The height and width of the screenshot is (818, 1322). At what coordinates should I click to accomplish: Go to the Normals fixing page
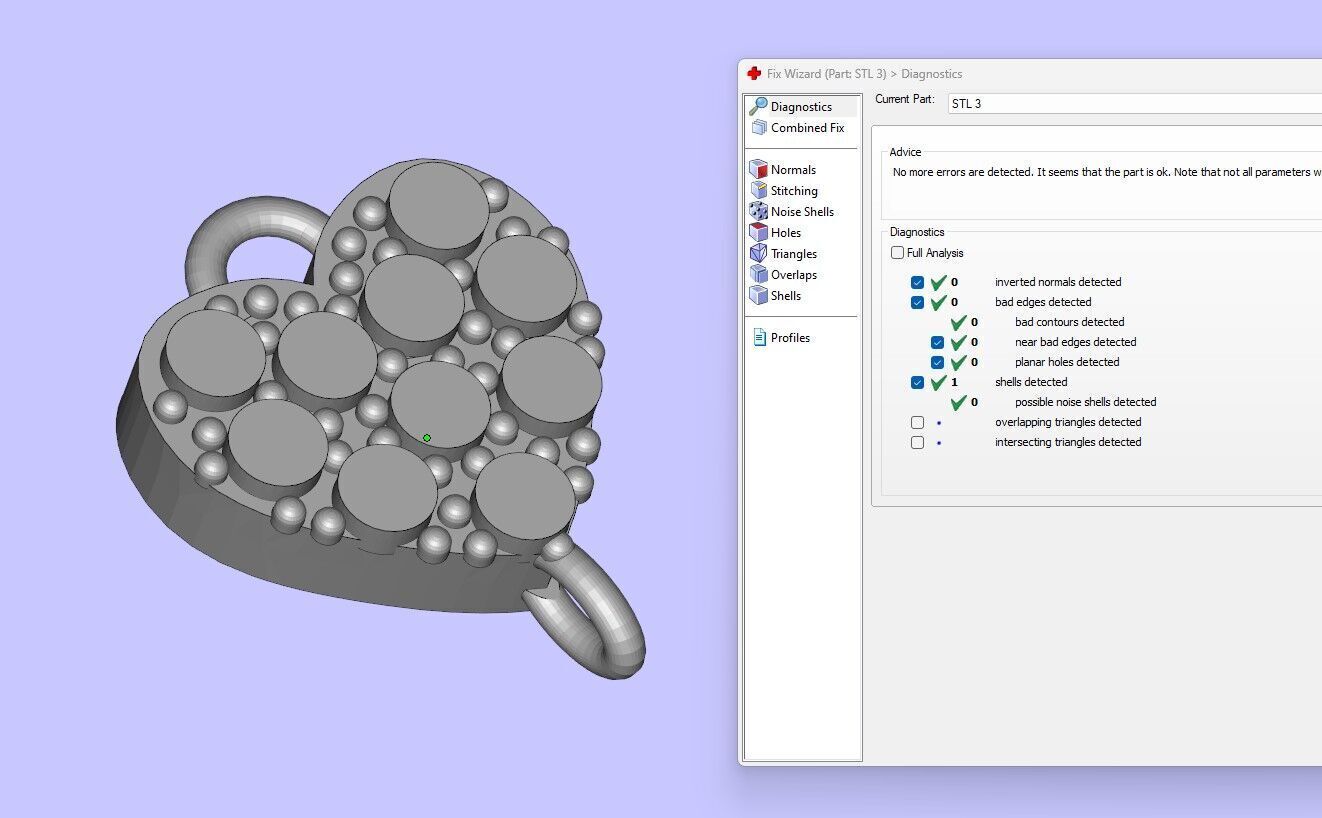[793, 169]
